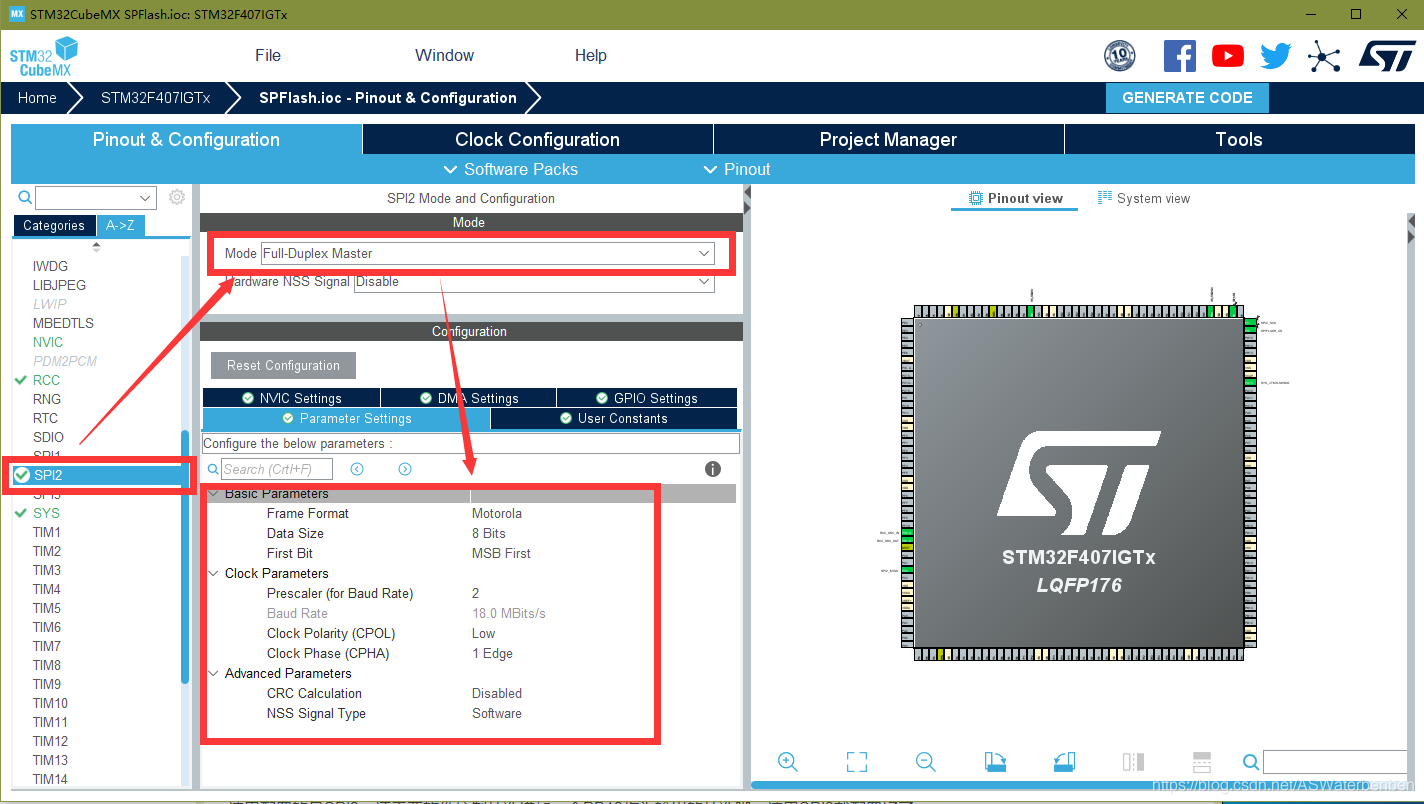Rotate the chip clockwise
The height and width of the screenshot is (804, 1424).
(x=995, y=762)
